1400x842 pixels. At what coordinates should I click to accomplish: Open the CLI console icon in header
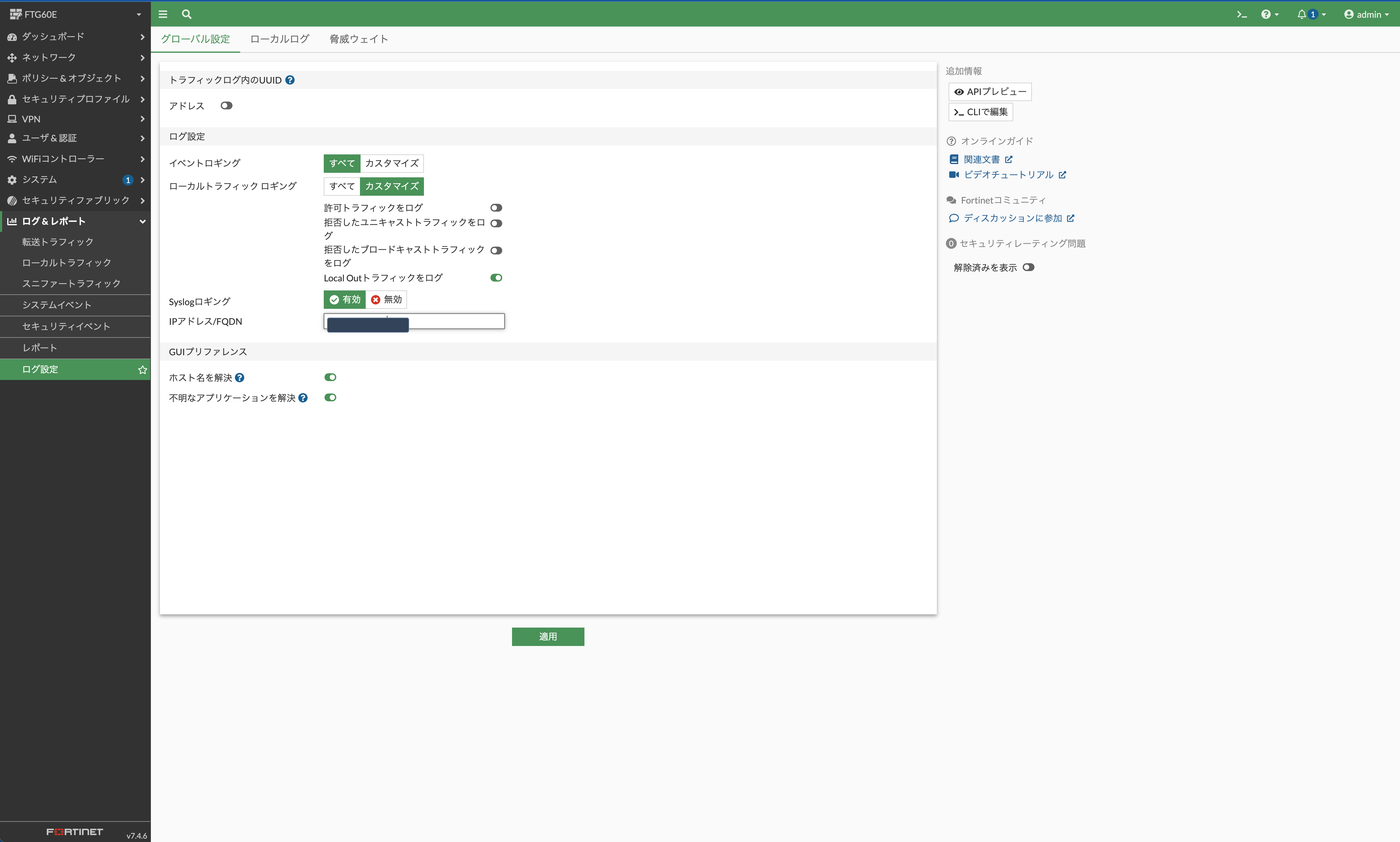coord(1242,14)
